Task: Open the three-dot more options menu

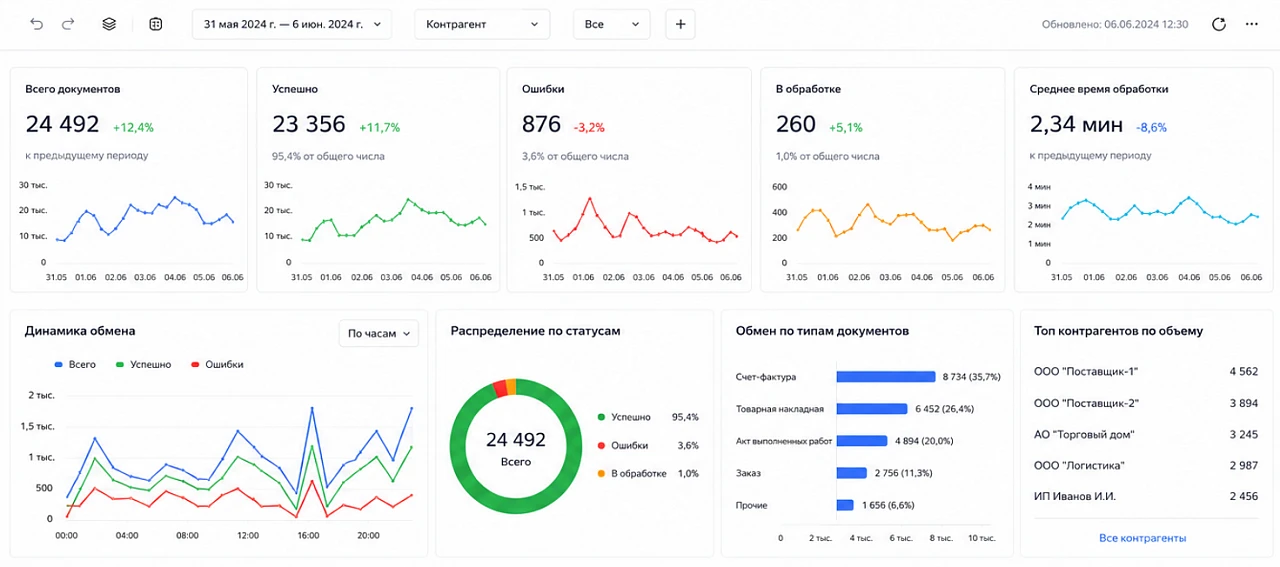Action: click(1252, 24)
